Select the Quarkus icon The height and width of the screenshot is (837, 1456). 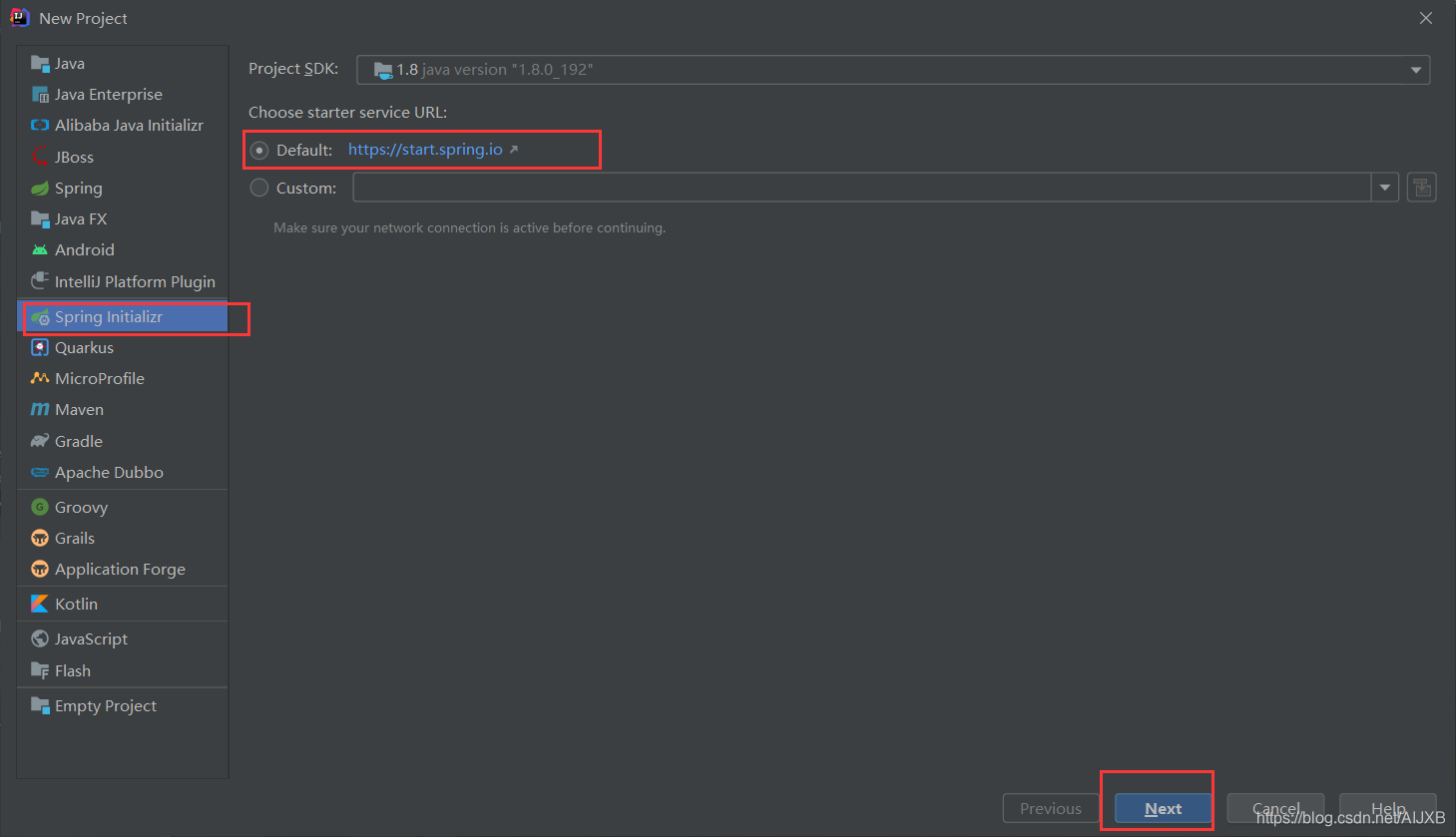[x=40, y=348]
